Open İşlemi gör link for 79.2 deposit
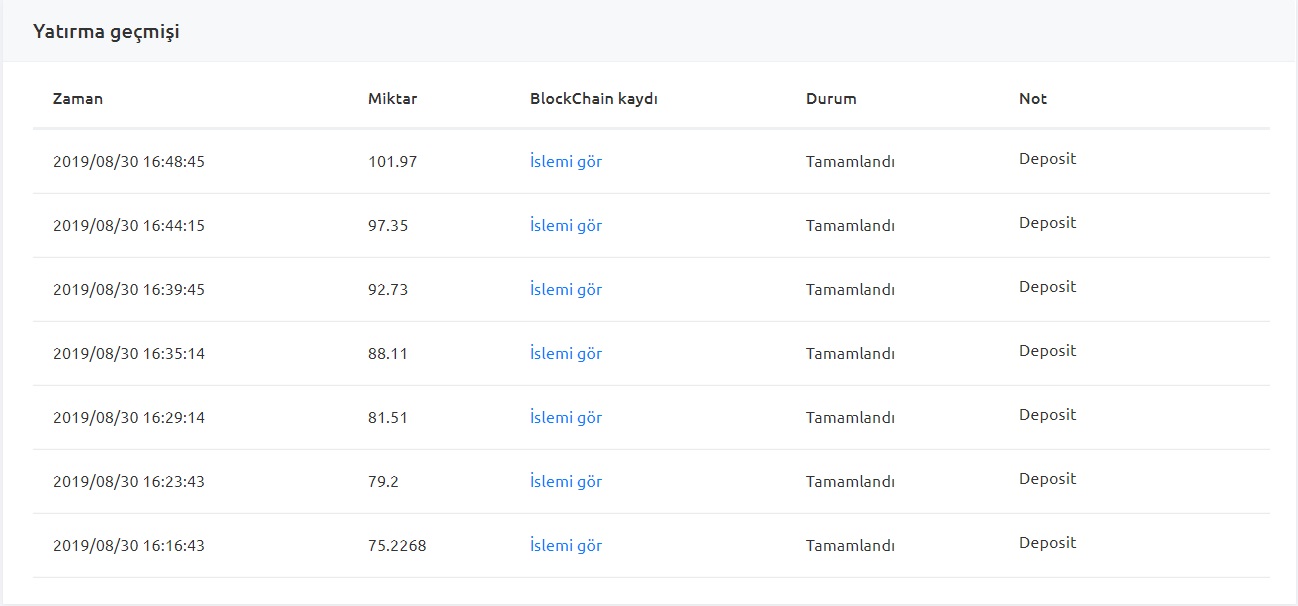 (x=566, y=481)
